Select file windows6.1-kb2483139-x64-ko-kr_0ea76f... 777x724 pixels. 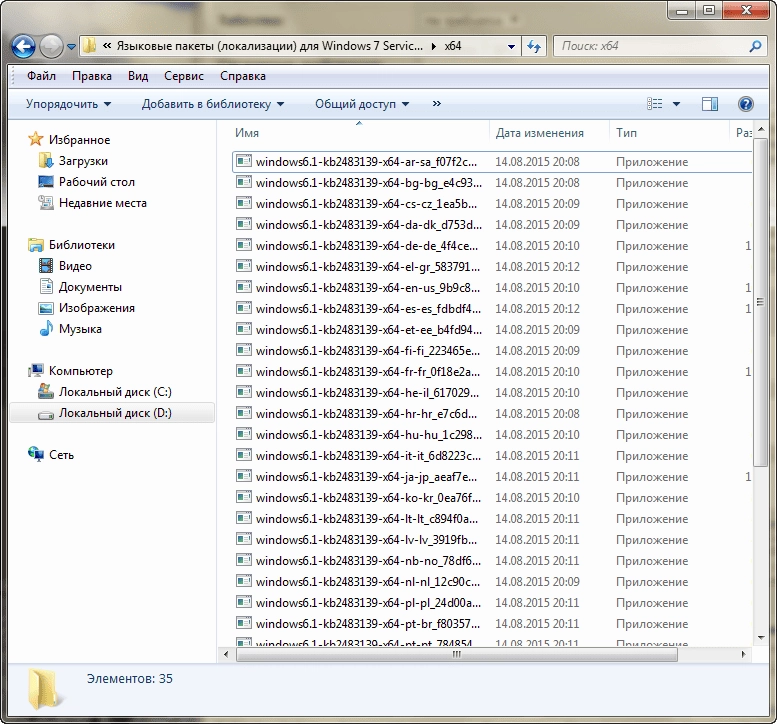click(x=368, y=498)
